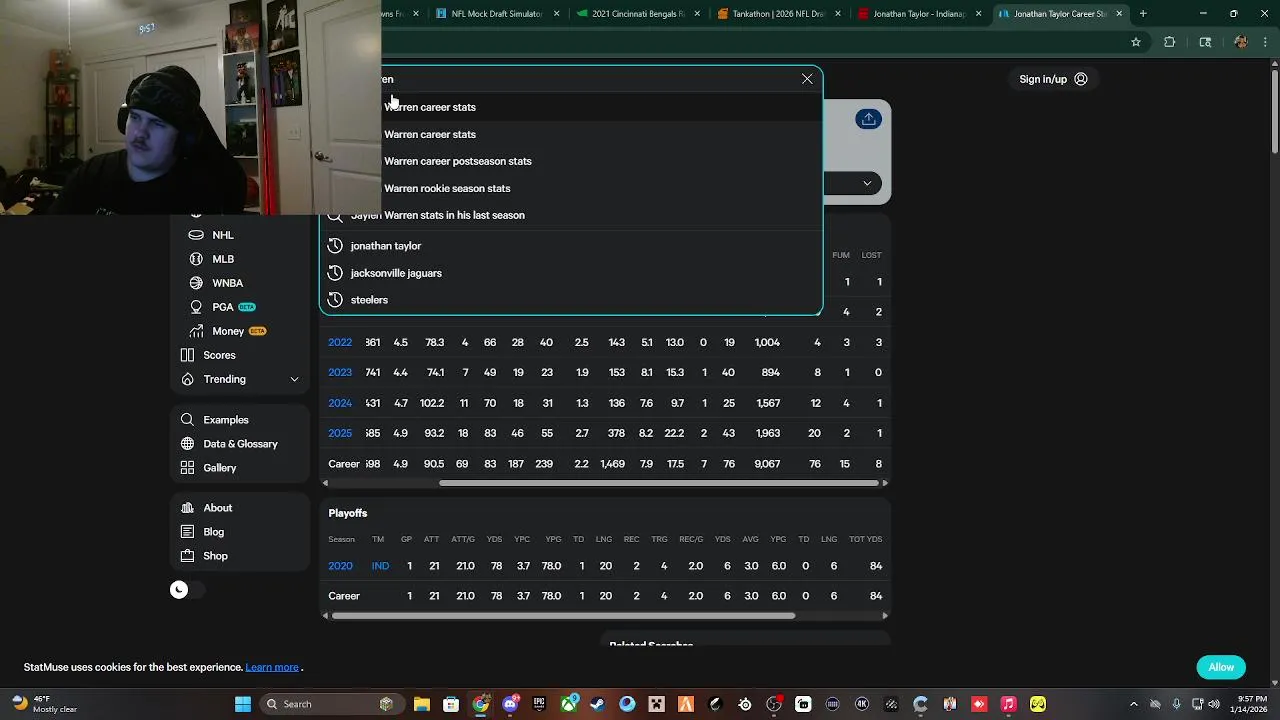Image resolution: width=1280 pixels, height=720 pixels.
Task: Open the weather widget showing 46°F
Action: 44,704
